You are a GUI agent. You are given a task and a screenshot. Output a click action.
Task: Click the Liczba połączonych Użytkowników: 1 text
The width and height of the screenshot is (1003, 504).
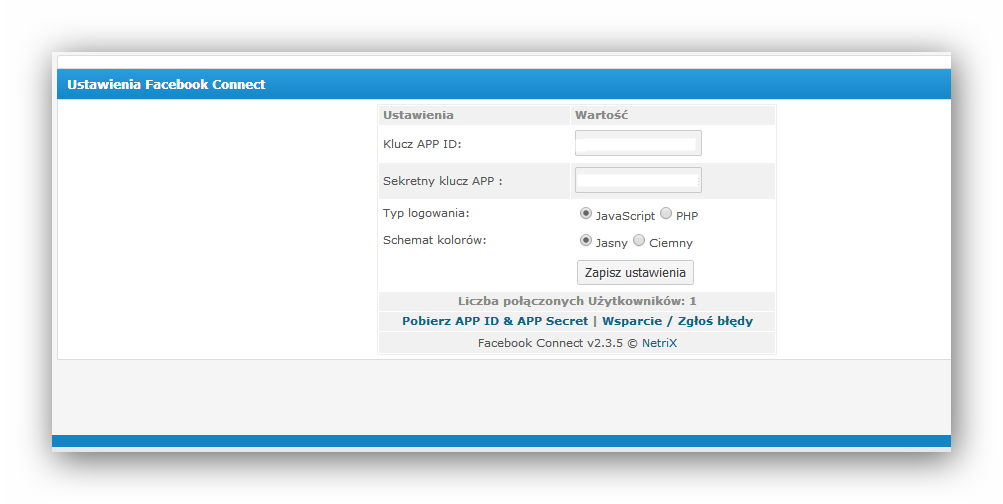577,301
